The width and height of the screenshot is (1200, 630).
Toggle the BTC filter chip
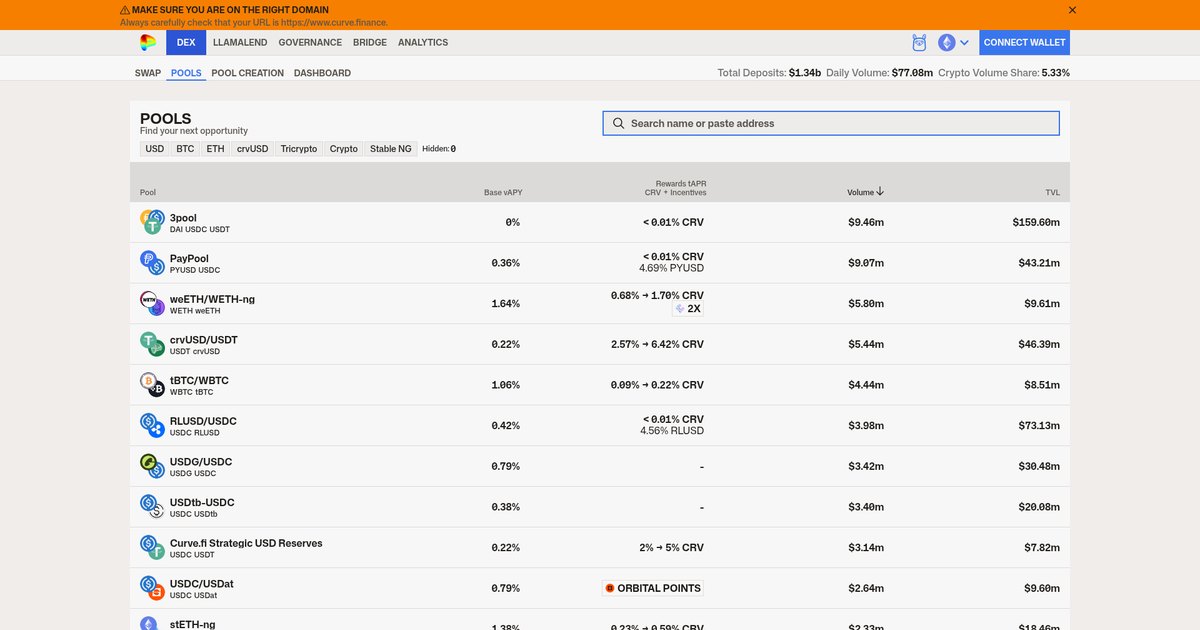pyautogui.click(x=185, y=148)
